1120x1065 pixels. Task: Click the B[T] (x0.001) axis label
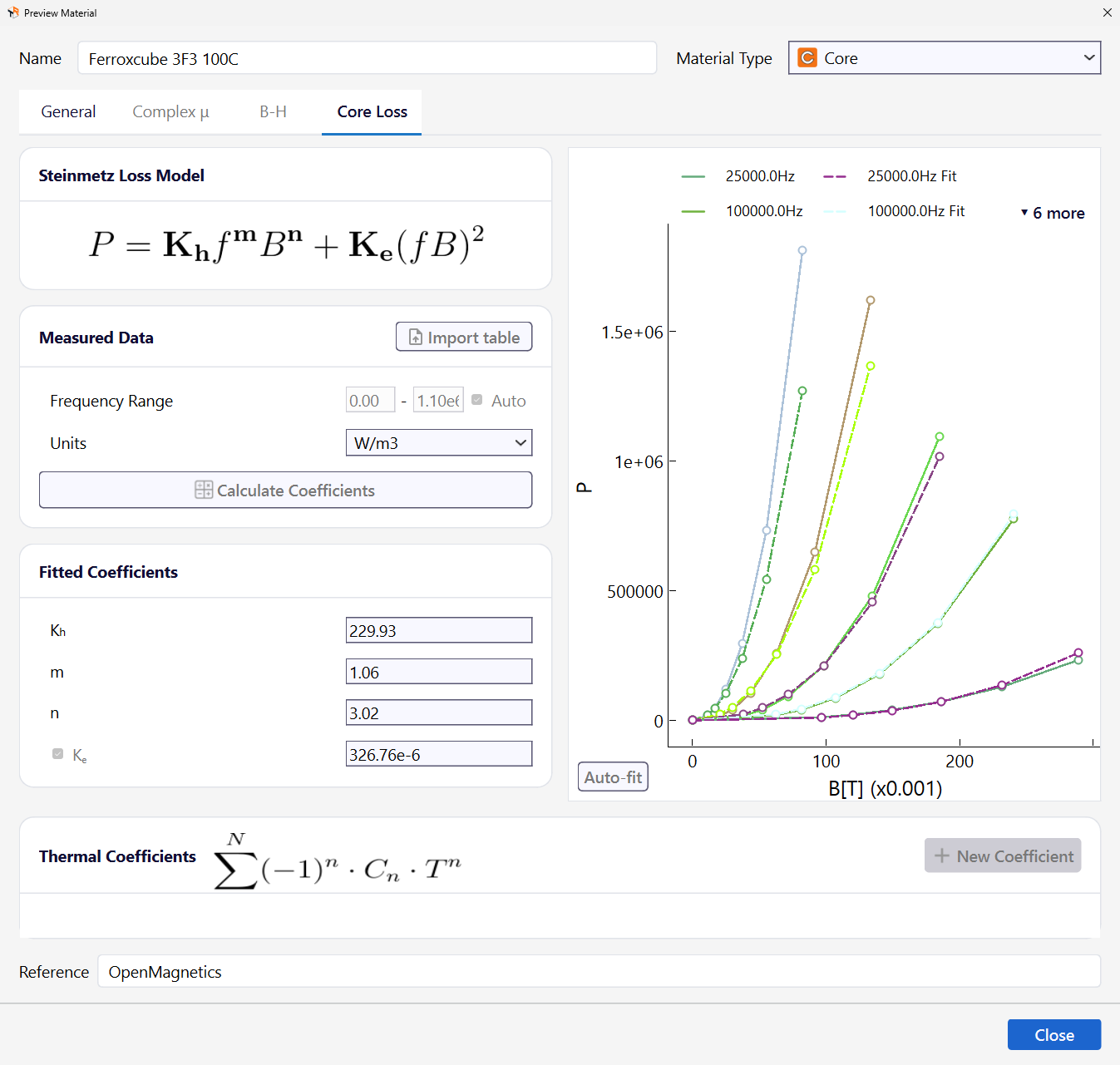[x=885, y=788]
